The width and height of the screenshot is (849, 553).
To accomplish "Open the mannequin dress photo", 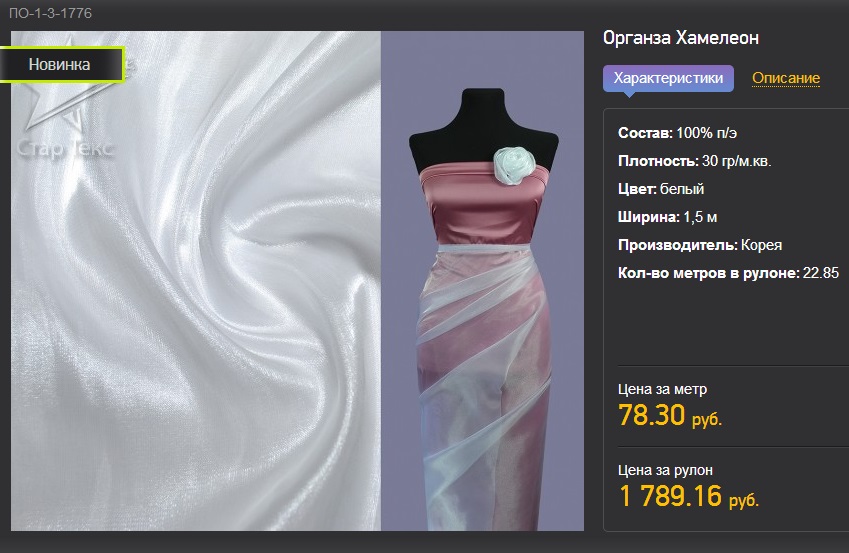I will point(482,281).
